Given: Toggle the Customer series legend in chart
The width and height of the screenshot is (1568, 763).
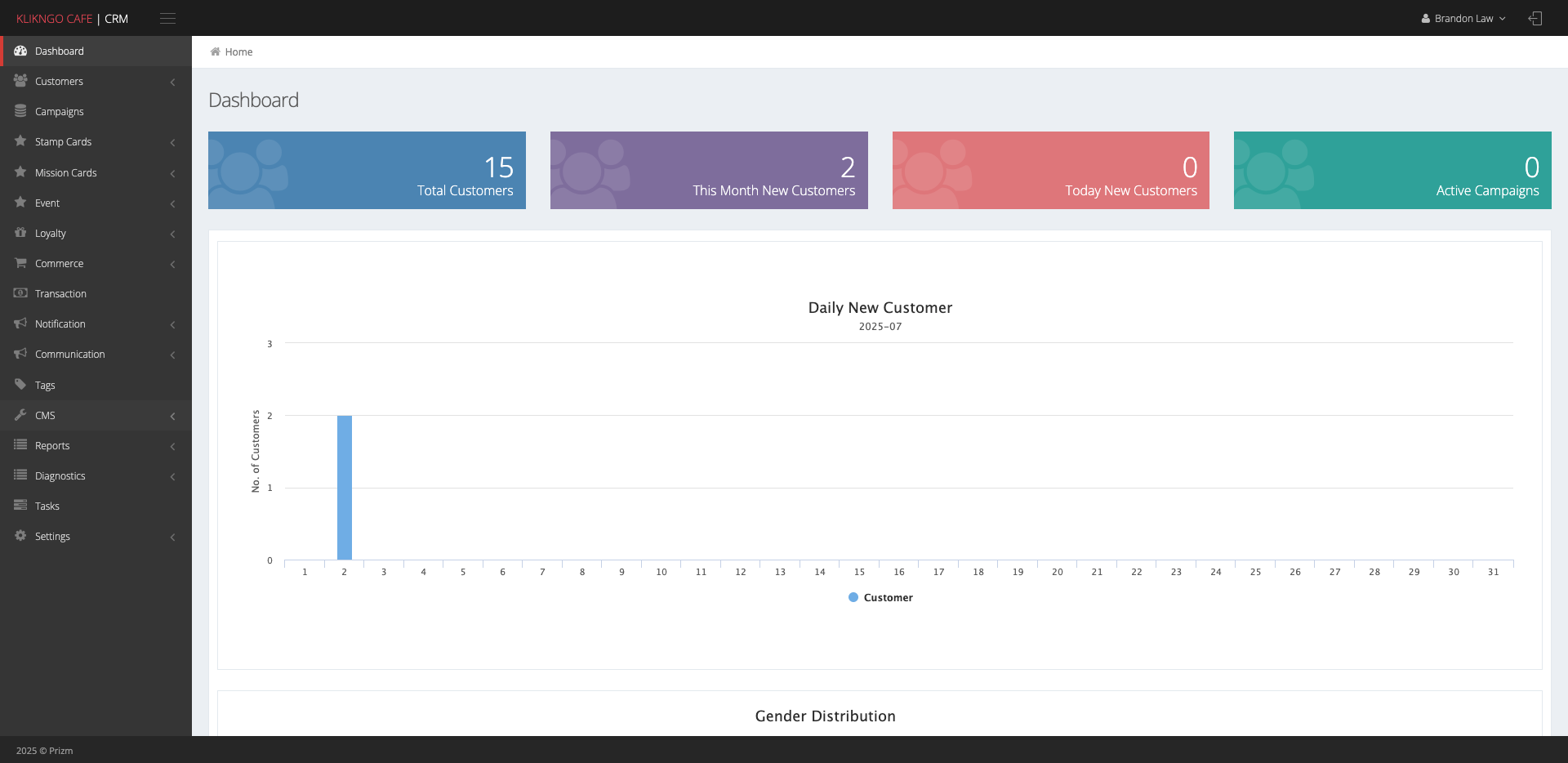Looking at the screenshot, I should pyautogui.click(x=880, y=597).
